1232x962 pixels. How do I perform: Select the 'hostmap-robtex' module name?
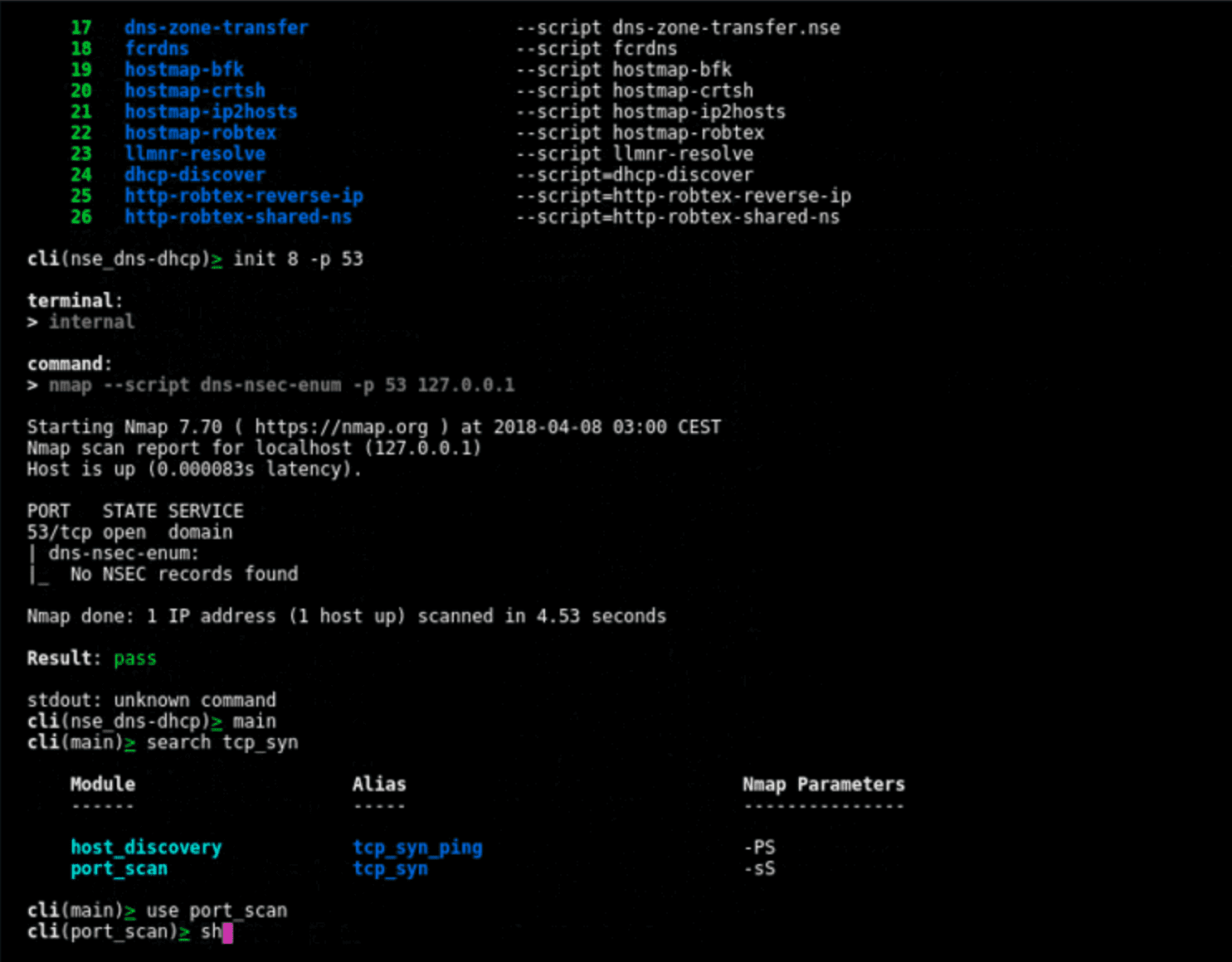(200, 133)
